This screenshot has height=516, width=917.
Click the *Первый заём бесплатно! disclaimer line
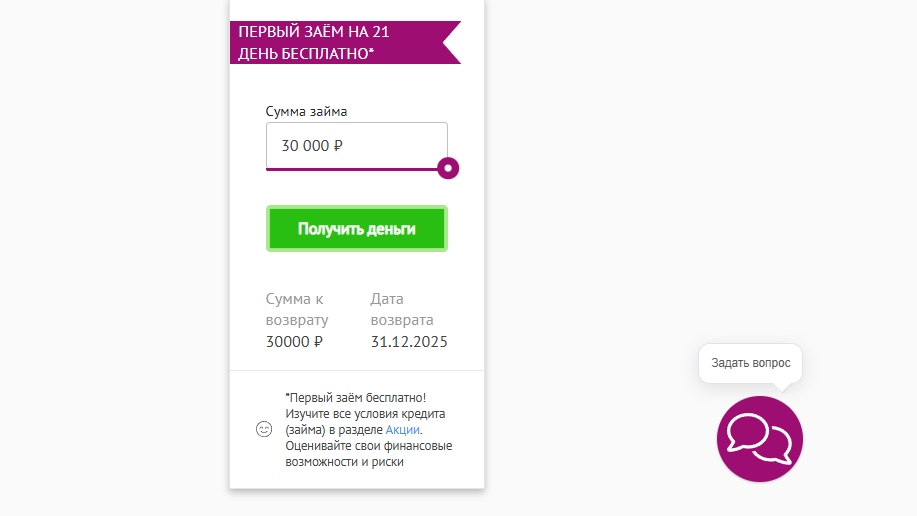tap(356, 397)
